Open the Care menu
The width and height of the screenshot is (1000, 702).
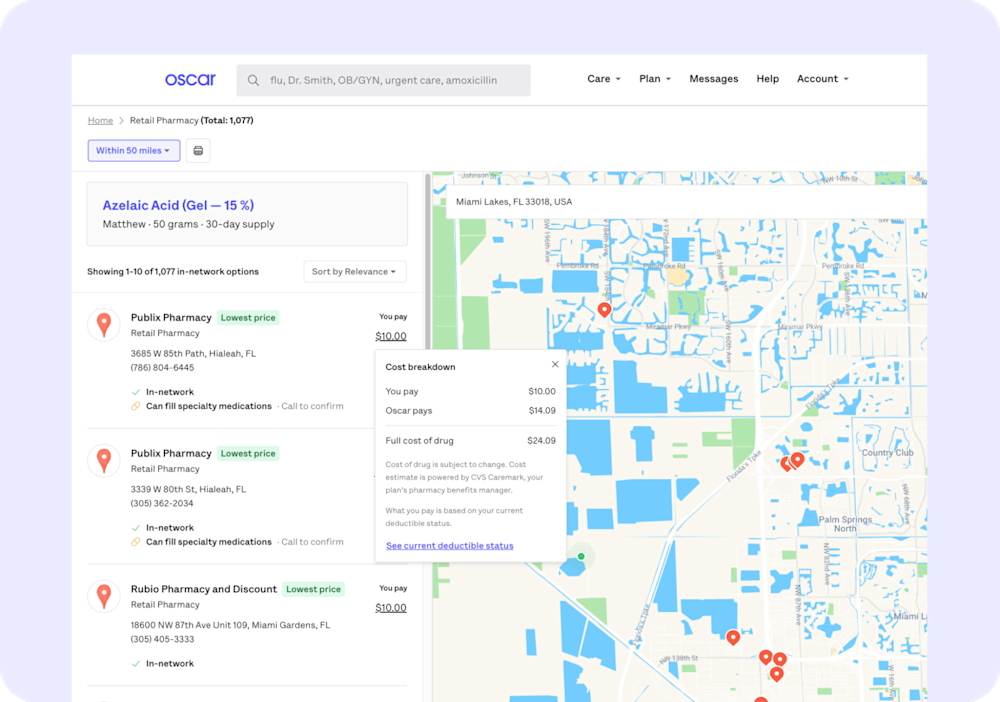point(603,79)
